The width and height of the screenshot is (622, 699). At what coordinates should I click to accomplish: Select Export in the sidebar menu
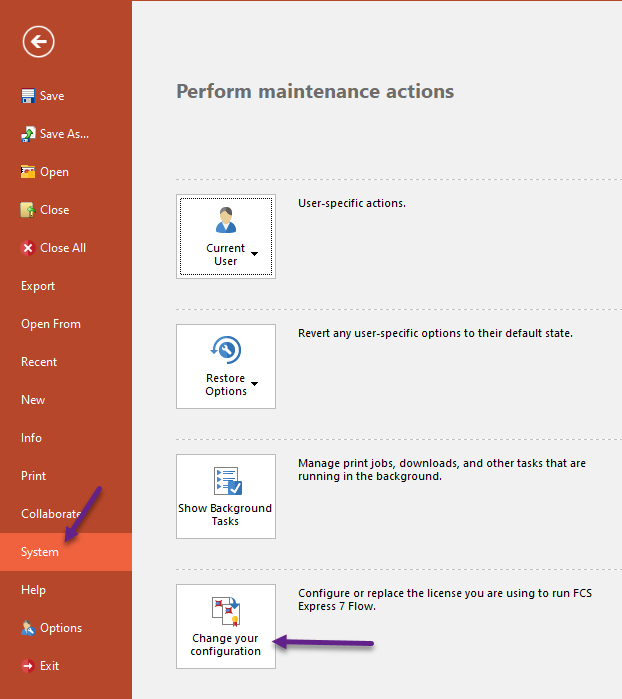point(38,286)
